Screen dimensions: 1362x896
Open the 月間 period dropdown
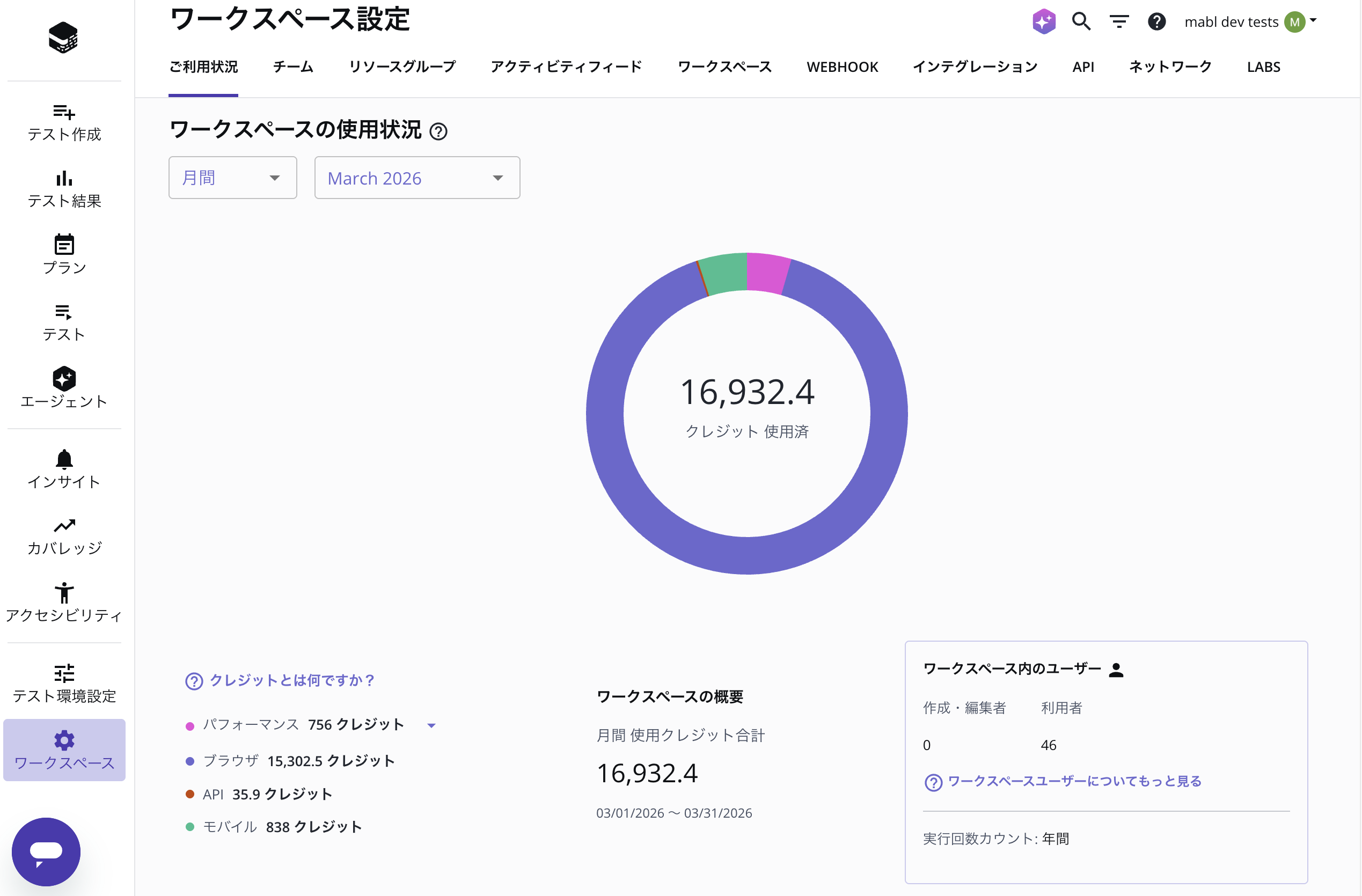[232, 178]
